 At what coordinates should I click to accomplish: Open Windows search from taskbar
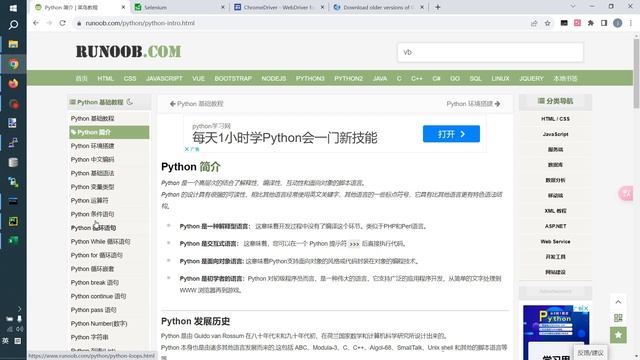coord(13,25)
